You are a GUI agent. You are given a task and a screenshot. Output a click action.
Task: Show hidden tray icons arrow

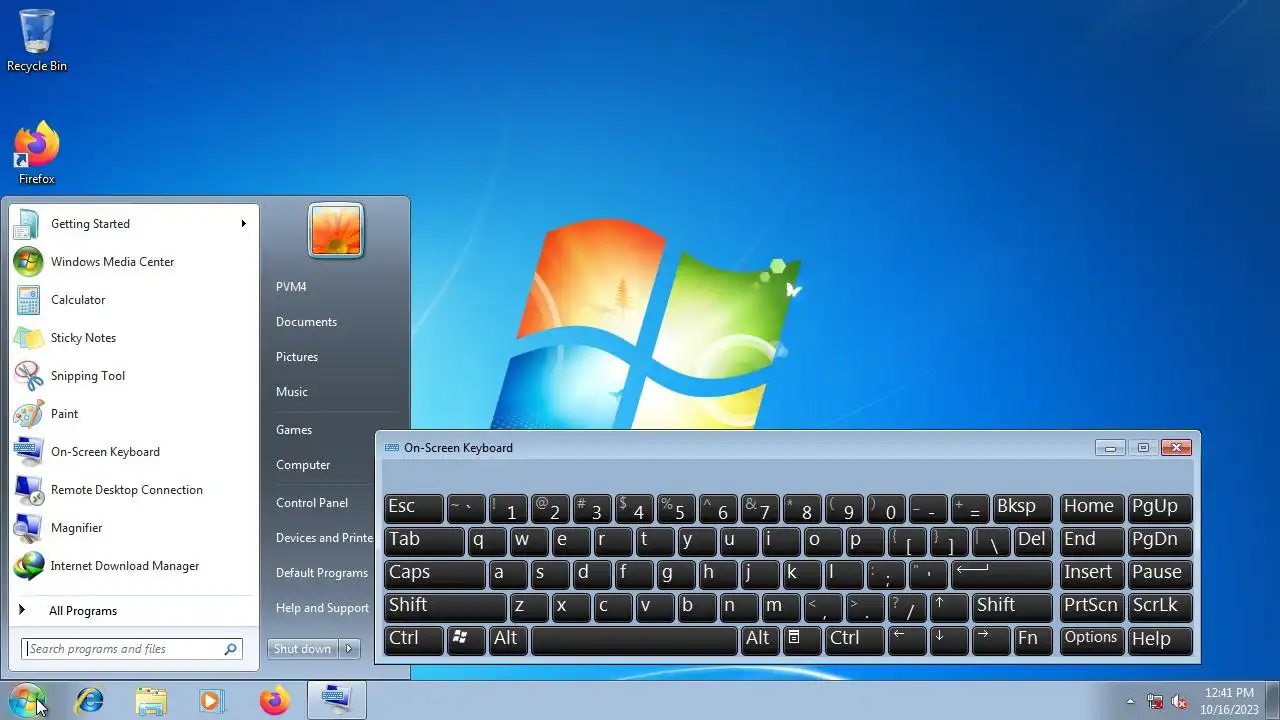[1130, 701]
